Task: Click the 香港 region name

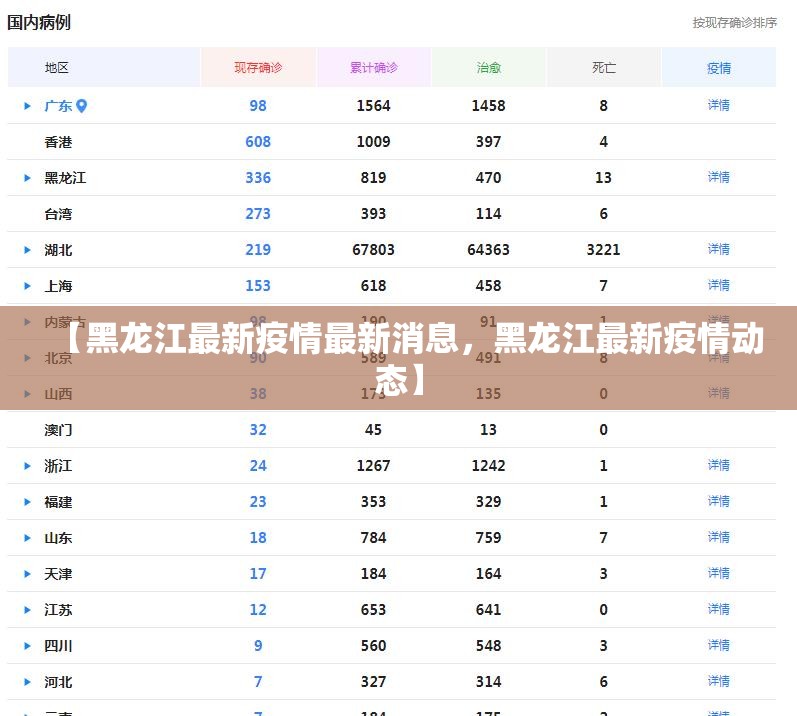Action: 58,142
